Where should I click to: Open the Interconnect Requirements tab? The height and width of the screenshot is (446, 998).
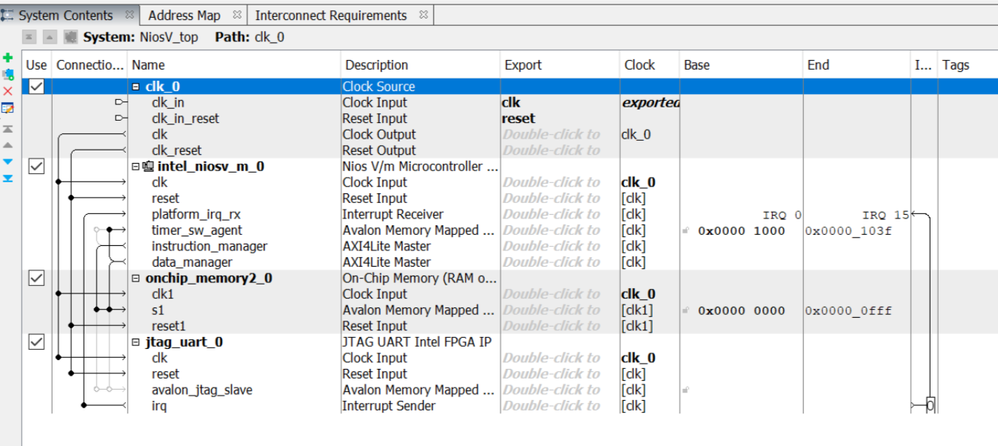click(x=330, y=15)
